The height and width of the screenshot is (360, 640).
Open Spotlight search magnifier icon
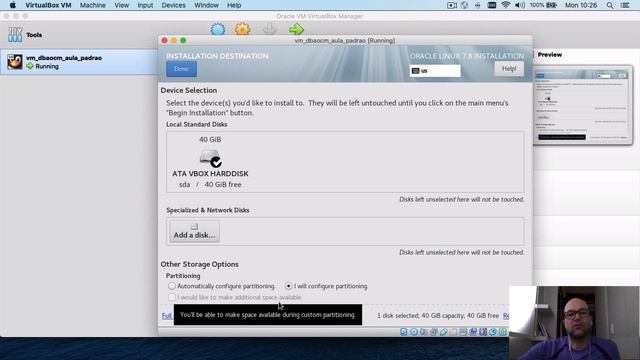point(610,5)
